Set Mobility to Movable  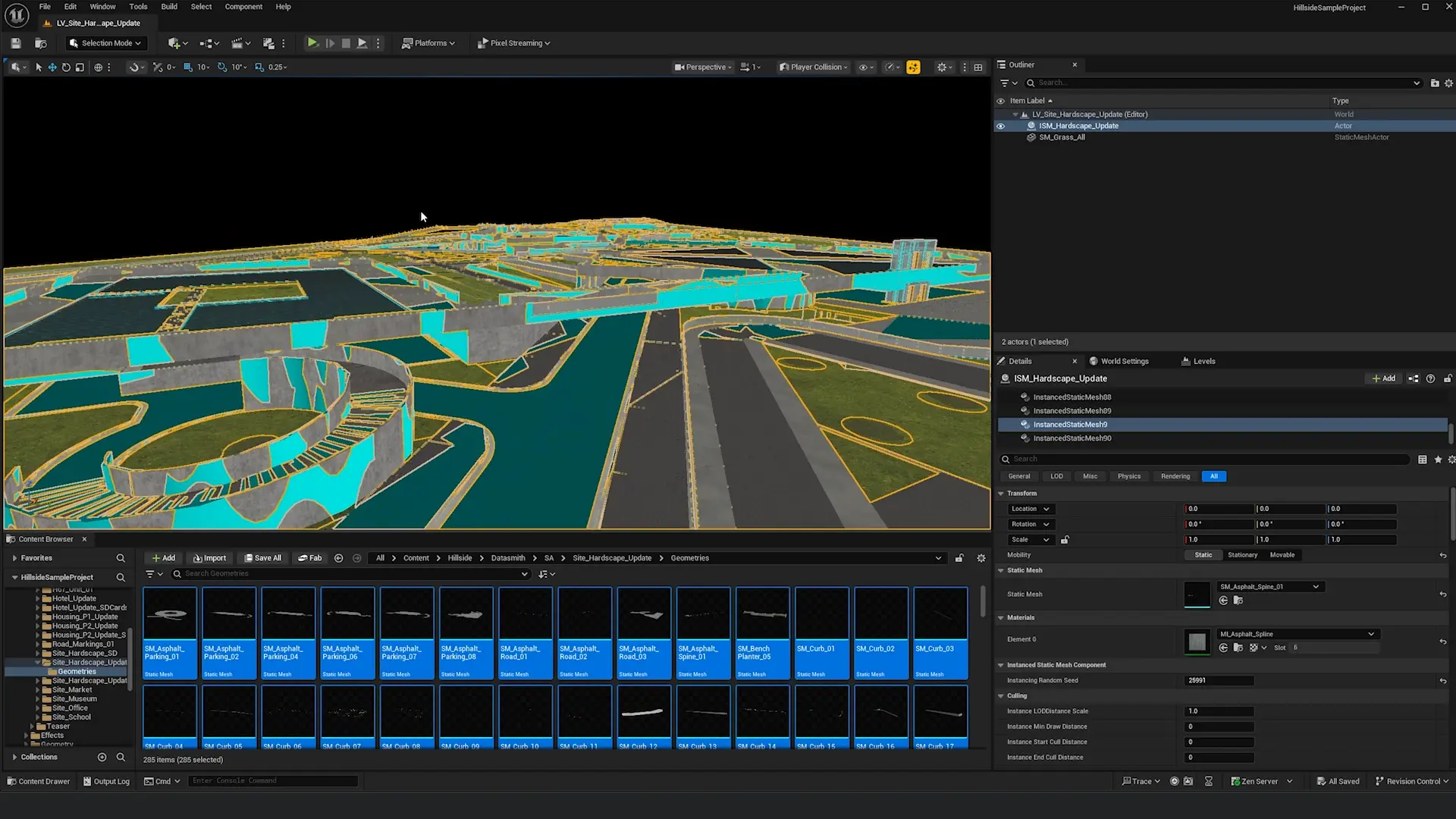pyautogui.click(x=1282, y=556)
